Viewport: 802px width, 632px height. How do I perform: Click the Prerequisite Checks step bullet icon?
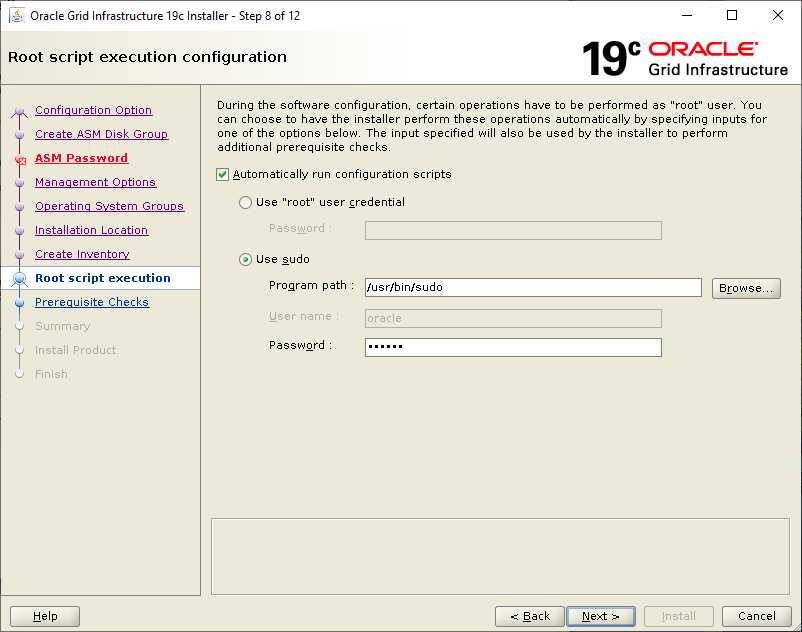coord(19,303)
